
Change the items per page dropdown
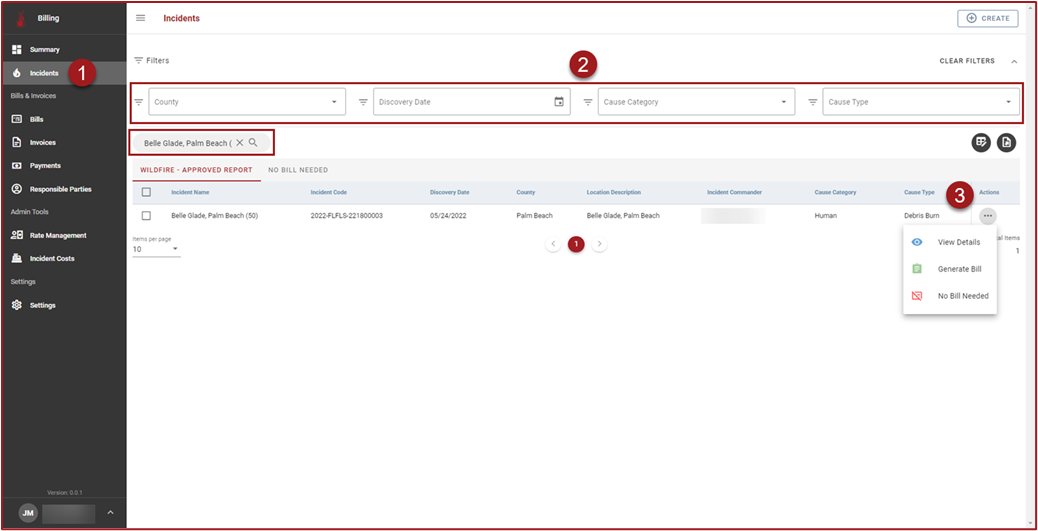click(x=156, y=249)
